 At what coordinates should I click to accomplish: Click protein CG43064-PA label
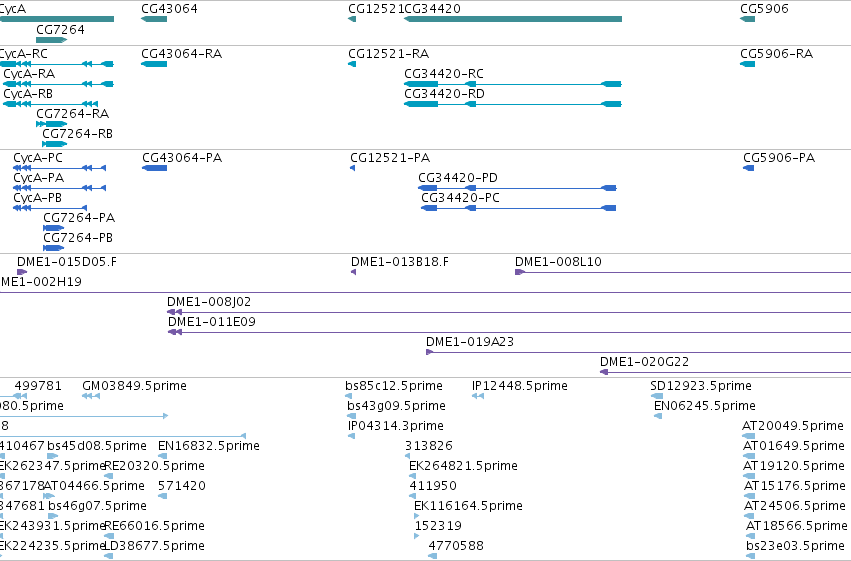(182, 158)
